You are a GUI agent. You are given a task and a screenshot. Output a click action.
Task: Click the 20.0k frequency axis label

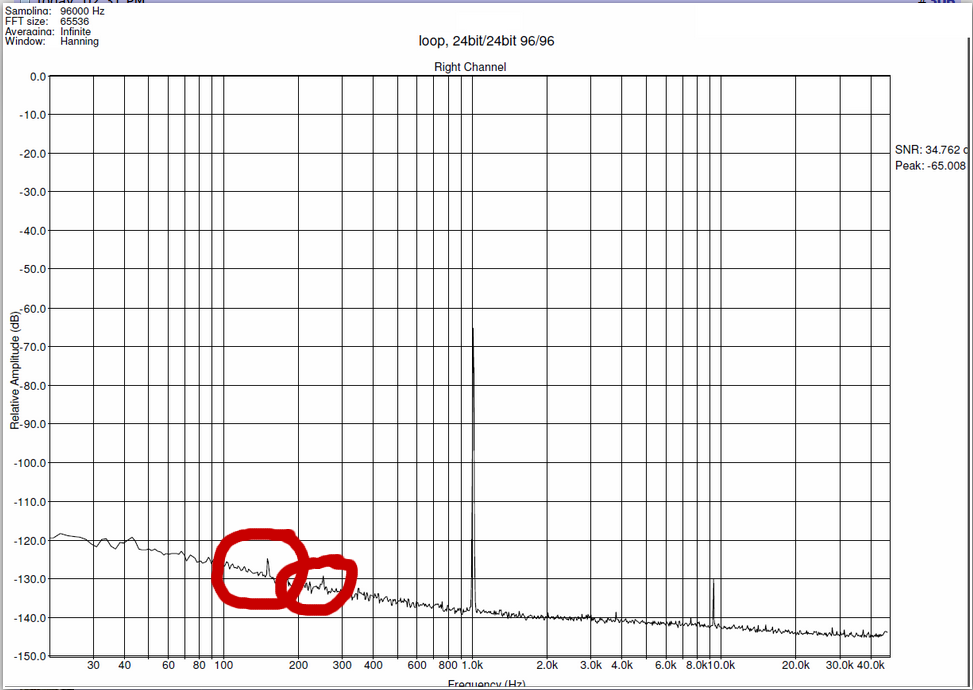(796, 665)
